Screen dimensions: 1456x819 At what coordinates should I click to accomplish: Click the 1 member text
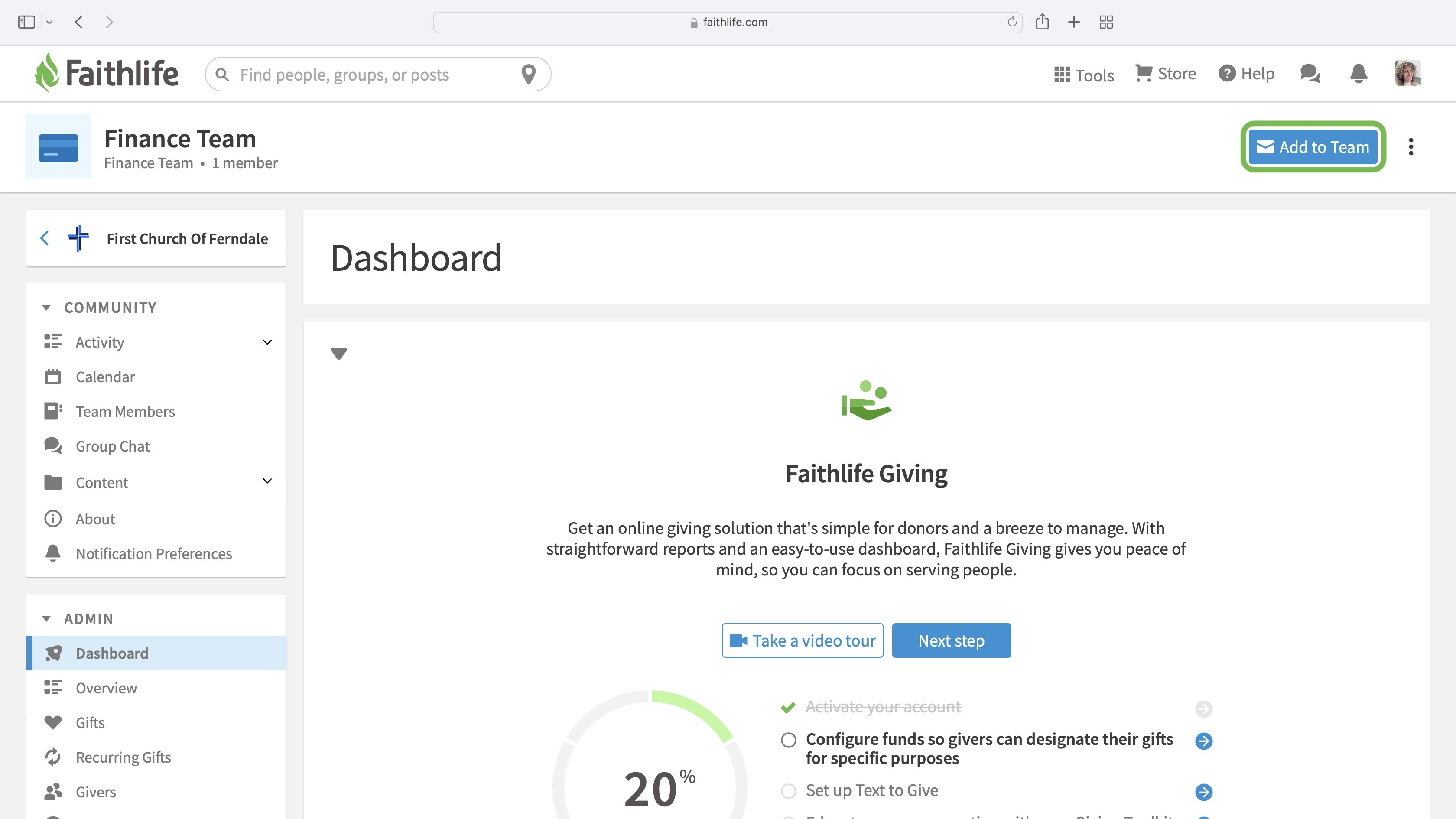click(245, 163)
